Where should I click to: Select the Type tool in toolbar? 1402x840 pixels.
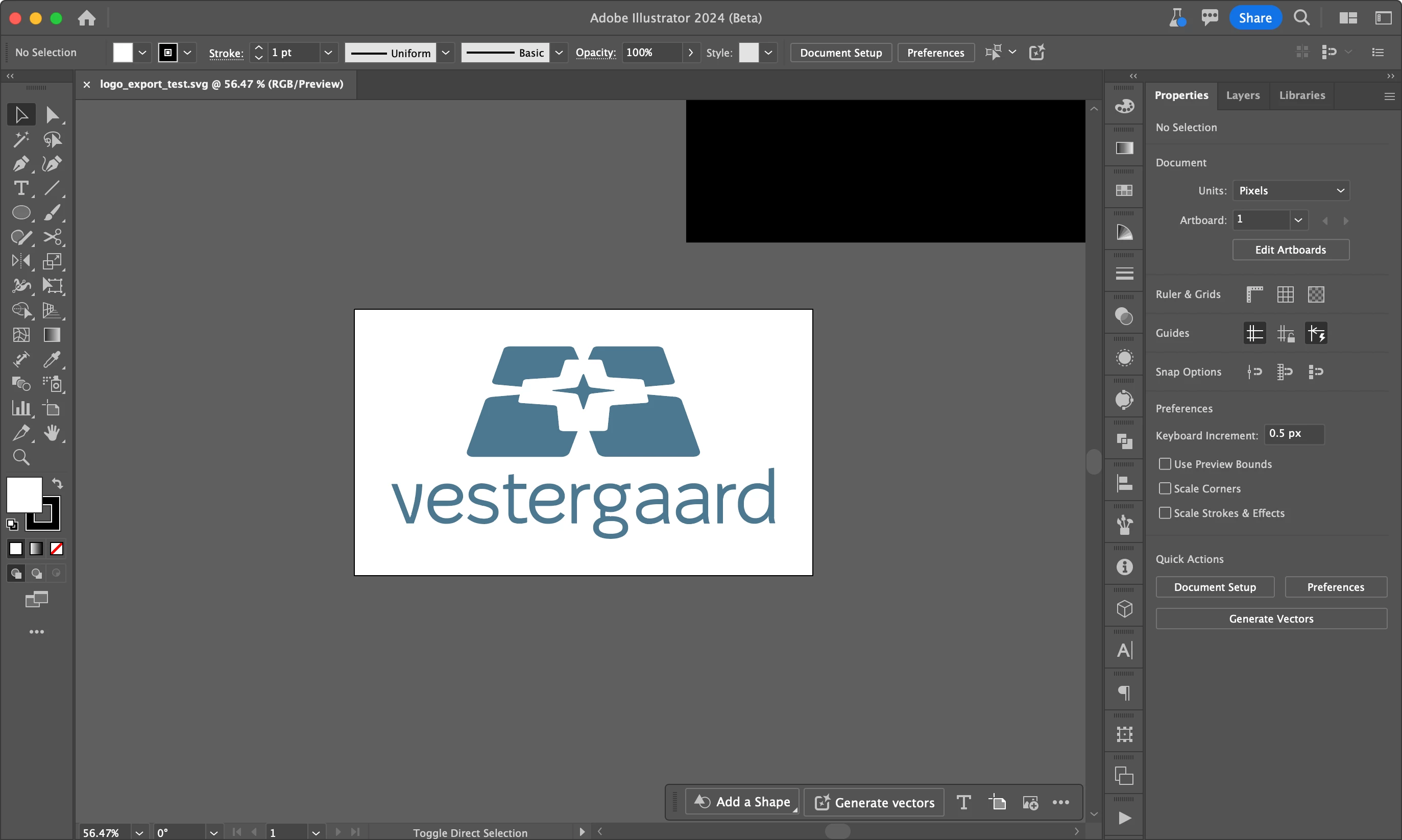20,188
